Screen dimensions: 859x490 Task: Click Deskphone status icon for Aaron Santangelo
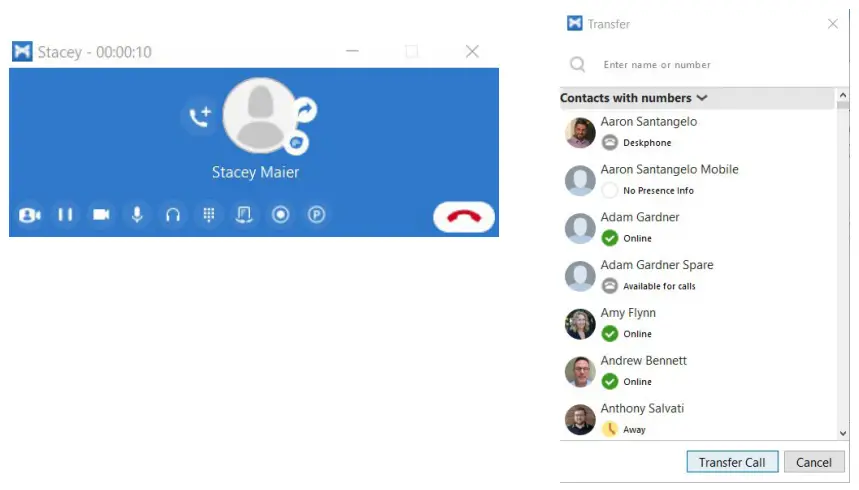[x=610, y=143]
